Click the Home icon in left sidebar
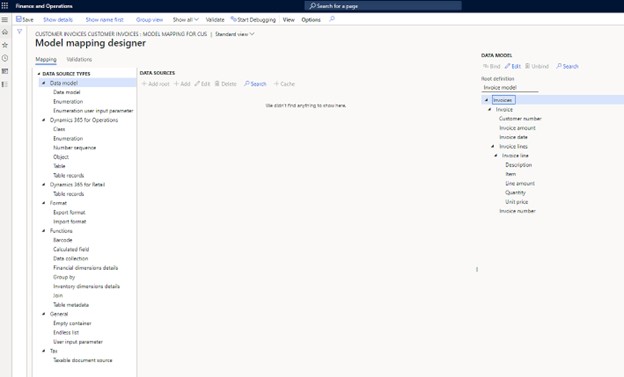 (5, 32)
